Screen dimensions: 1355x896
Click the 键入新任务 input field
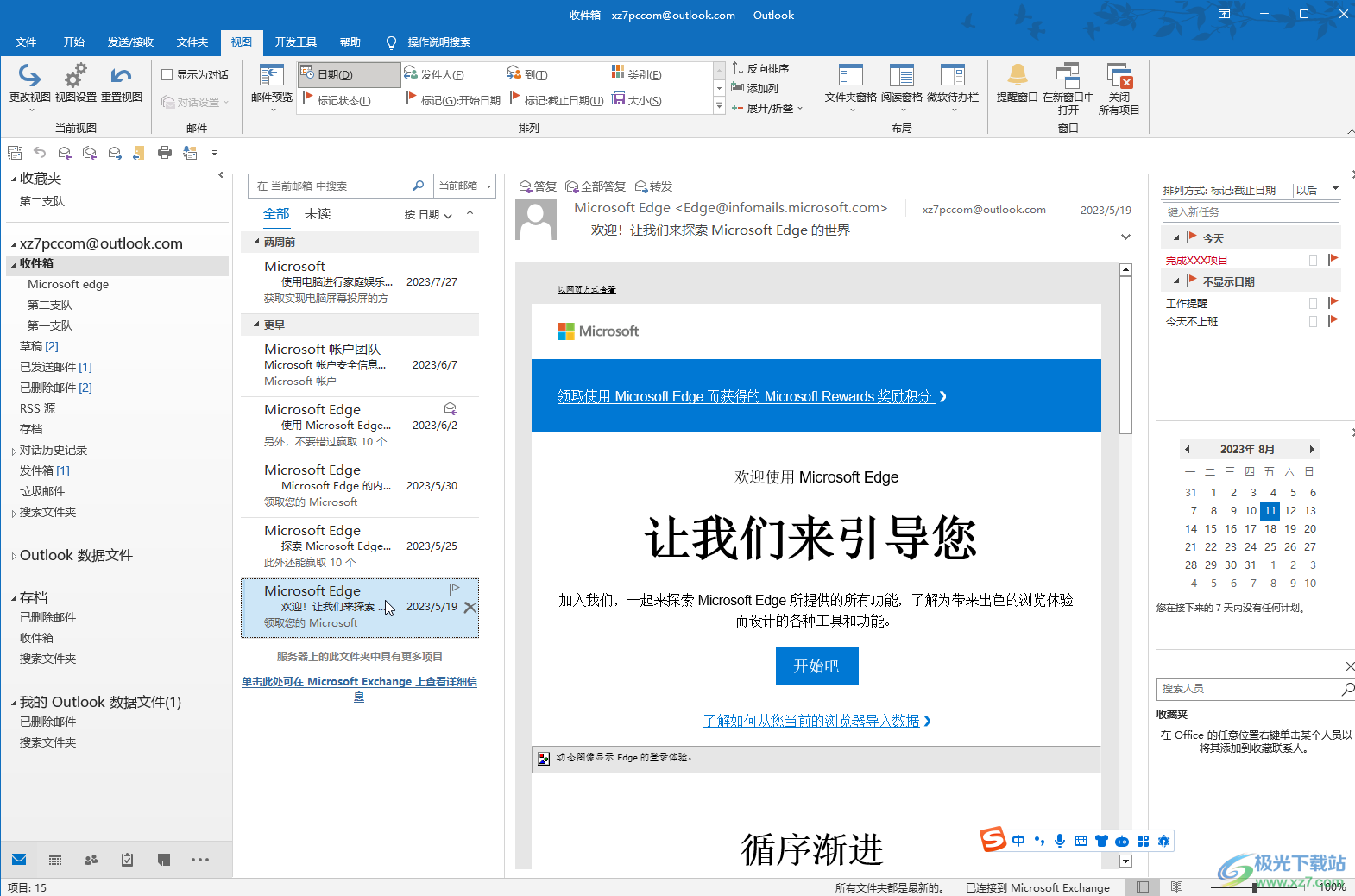click(1251, 211)
